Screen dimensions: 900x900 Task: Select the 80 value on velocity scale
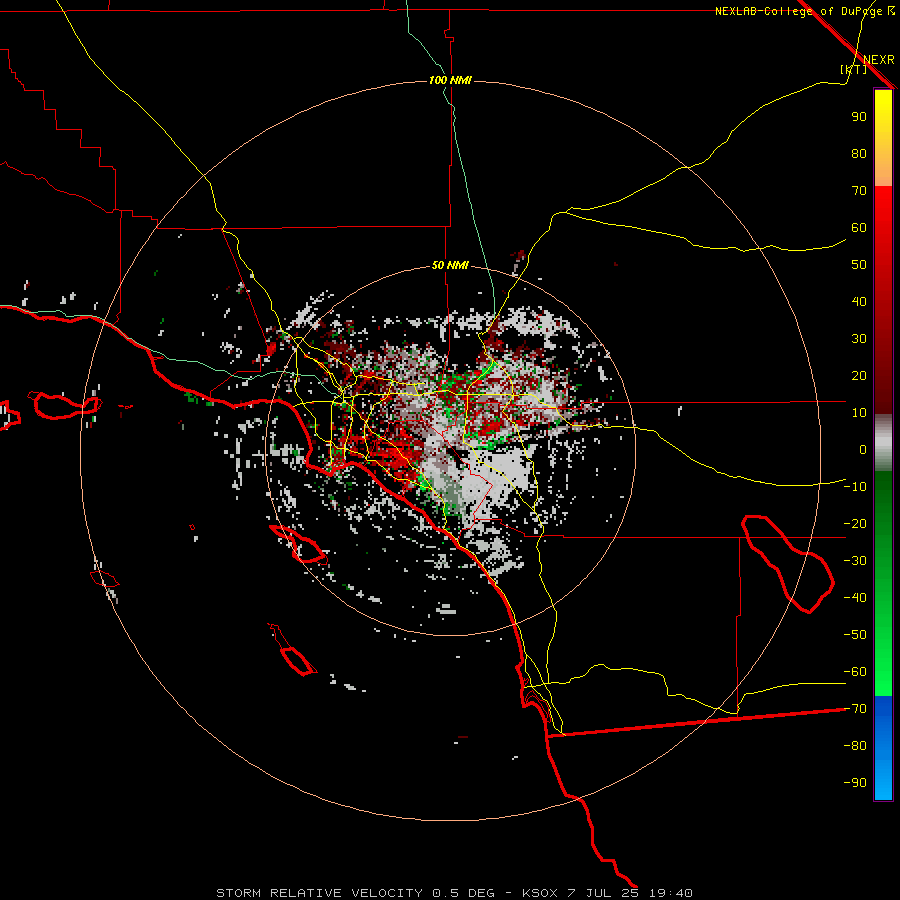pyautogui.click(x=859, y=153)
